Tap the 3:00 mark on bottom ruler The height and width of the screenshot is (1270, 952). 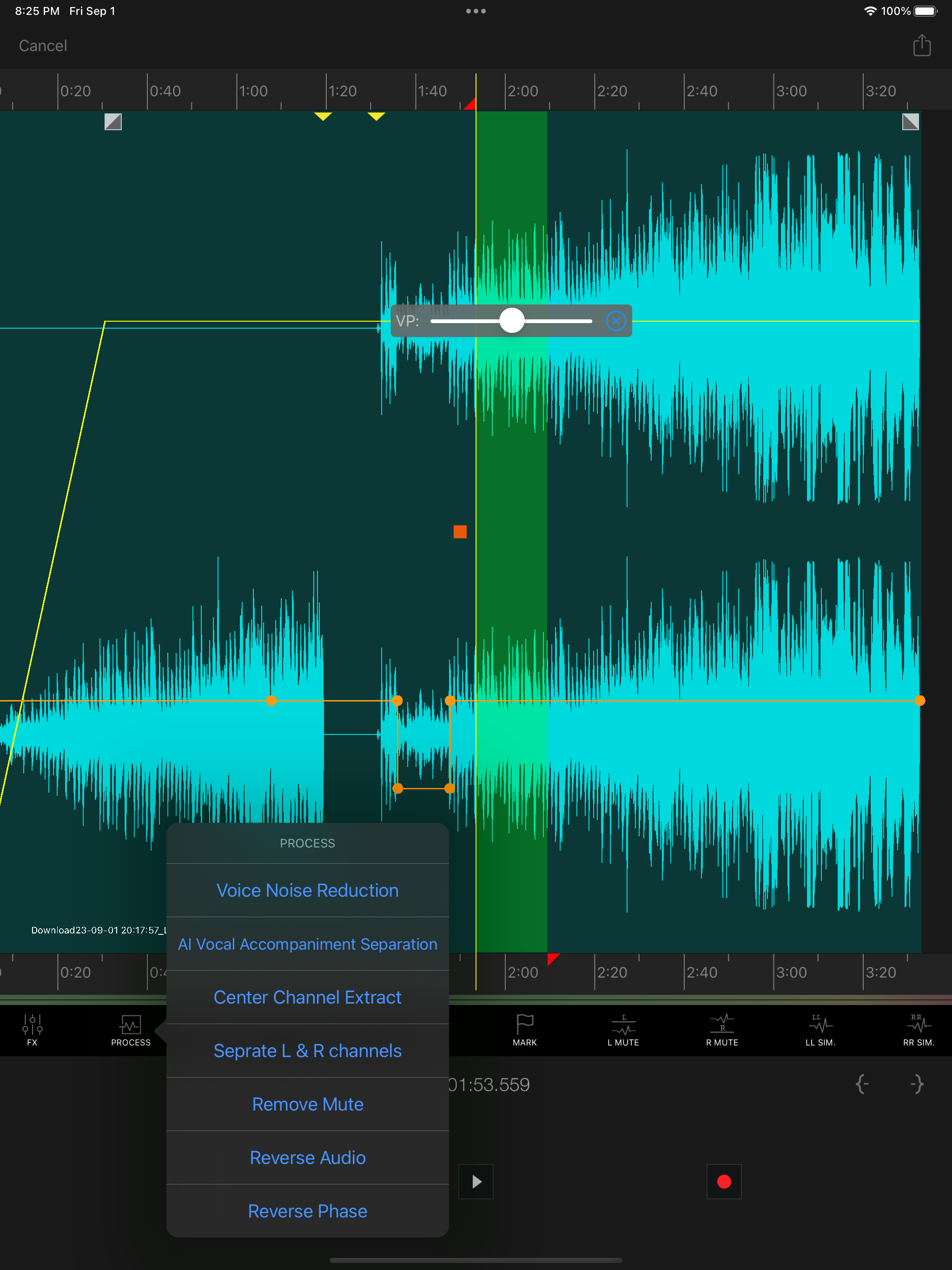791,972
